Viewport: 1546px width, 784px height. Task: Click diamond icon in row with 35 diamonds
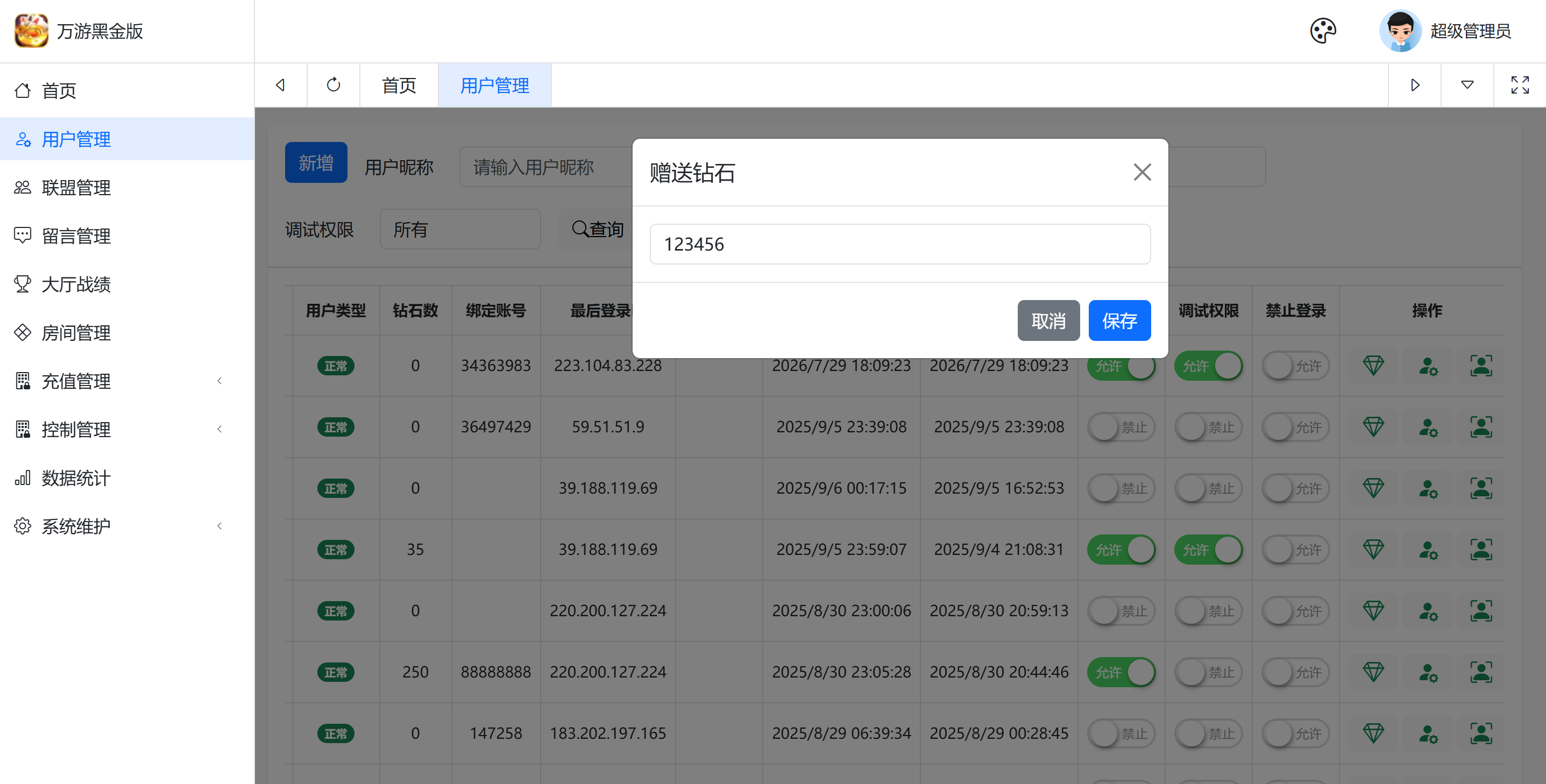click(x=1373, y=550)
